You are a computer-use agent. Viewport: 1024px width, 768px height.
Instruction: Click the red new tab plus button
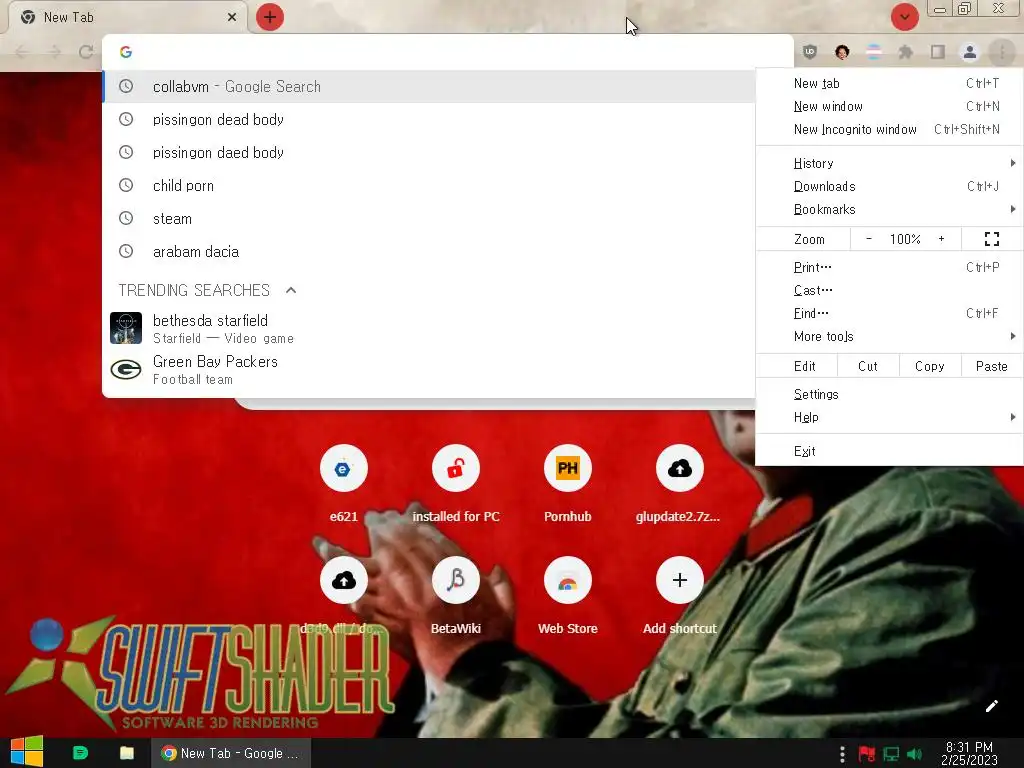click(270, 17)
